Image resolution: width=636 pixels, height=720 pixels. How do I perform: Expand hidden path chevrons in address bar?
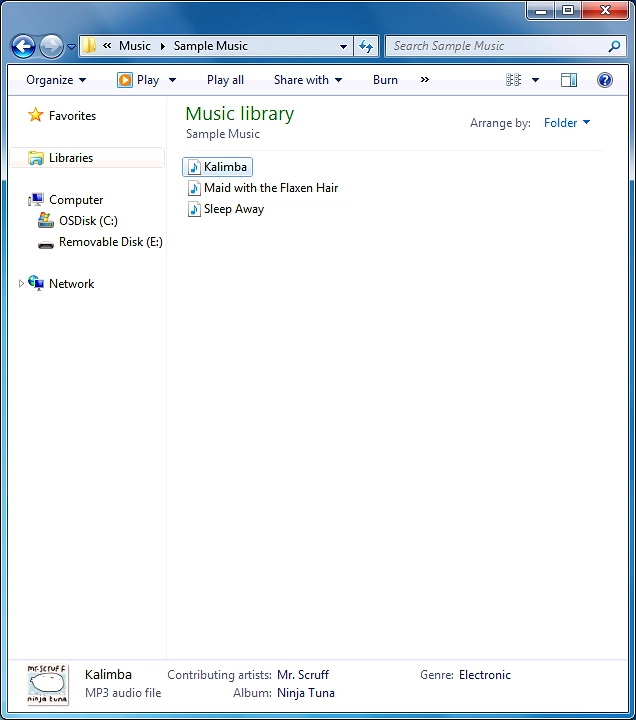click(107, 45)
